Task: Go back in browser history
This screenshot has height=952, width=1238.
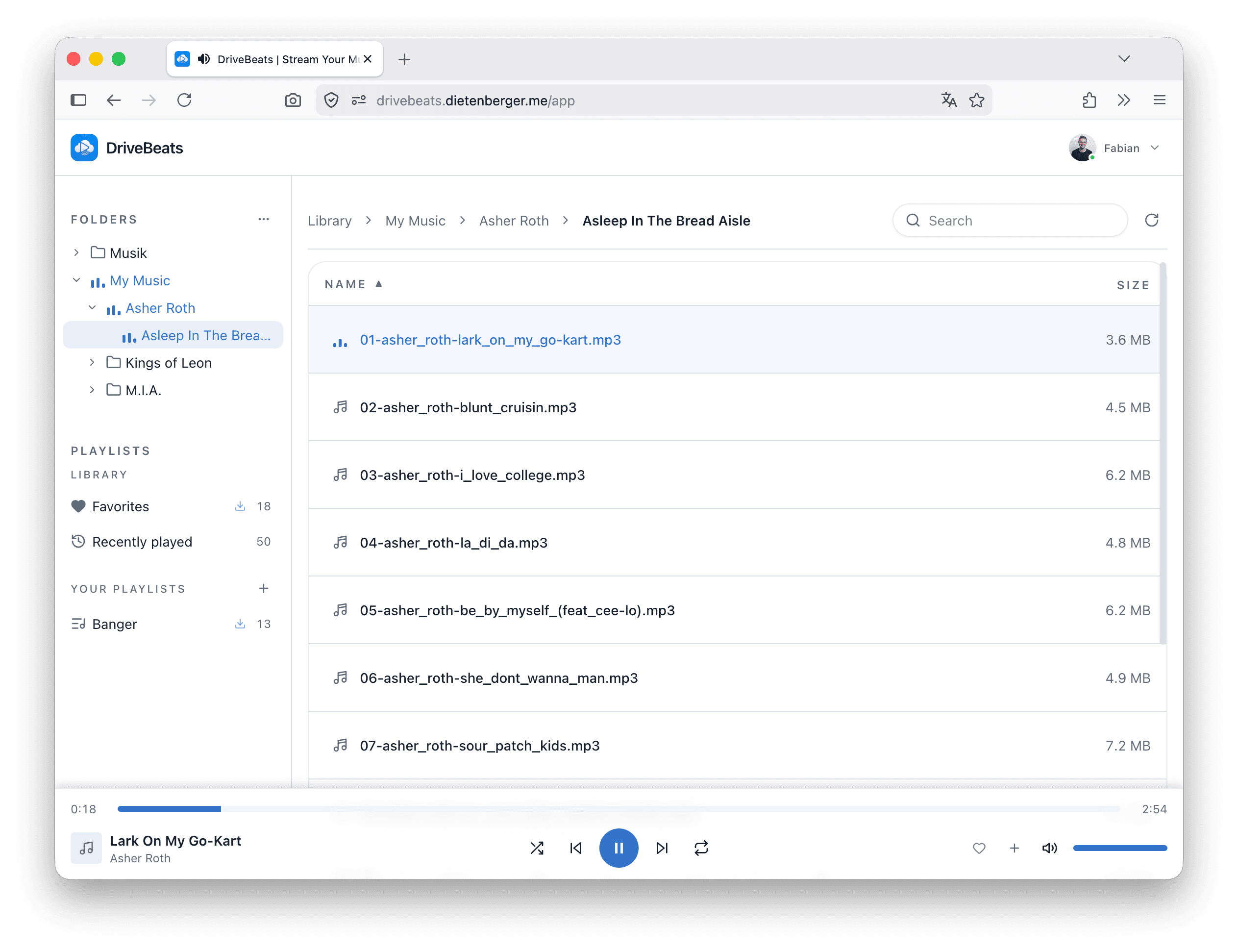Action: 113,100
